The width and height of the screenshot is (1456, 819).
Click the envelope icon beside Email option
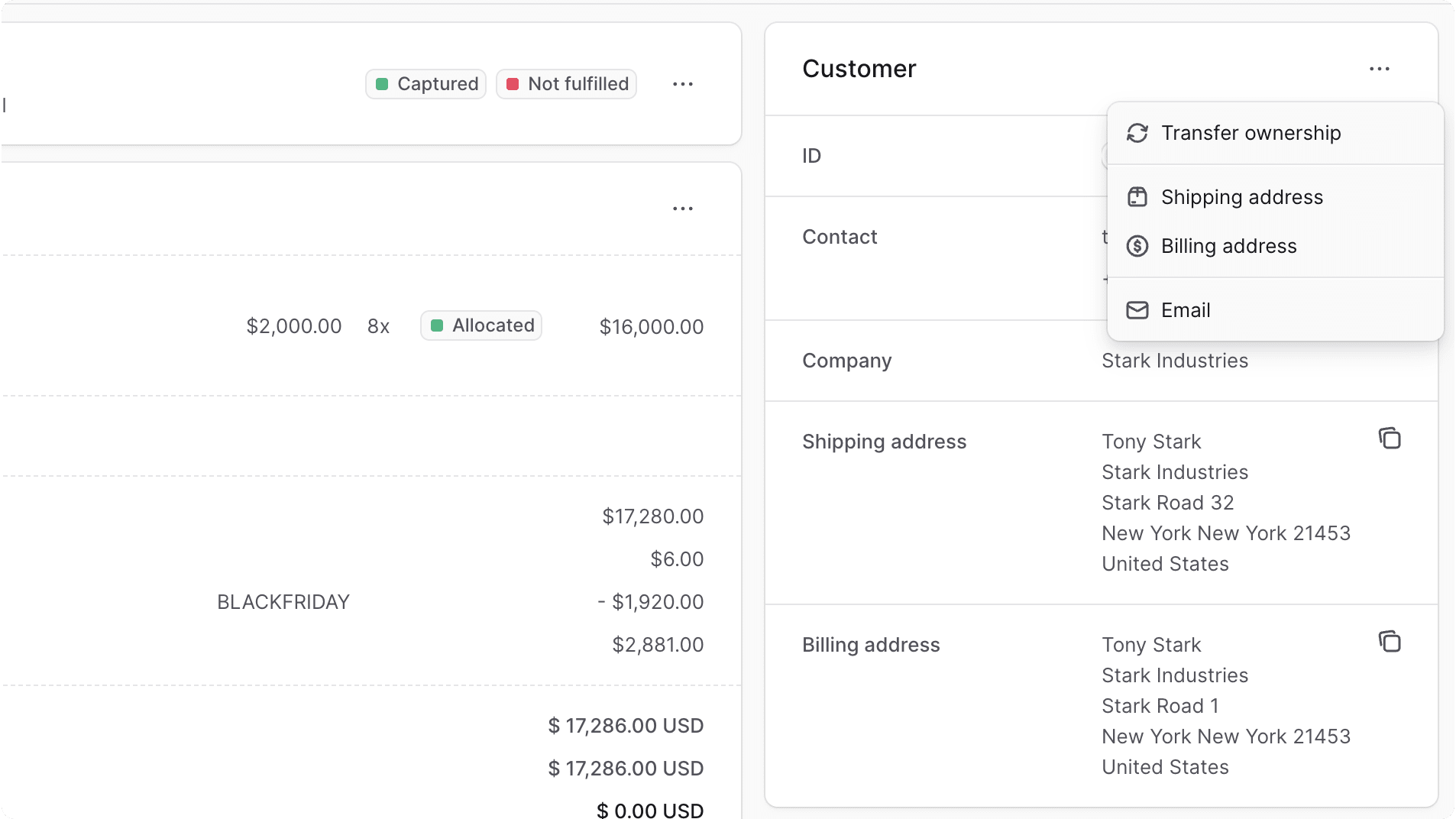click(x=1137, y=310)
